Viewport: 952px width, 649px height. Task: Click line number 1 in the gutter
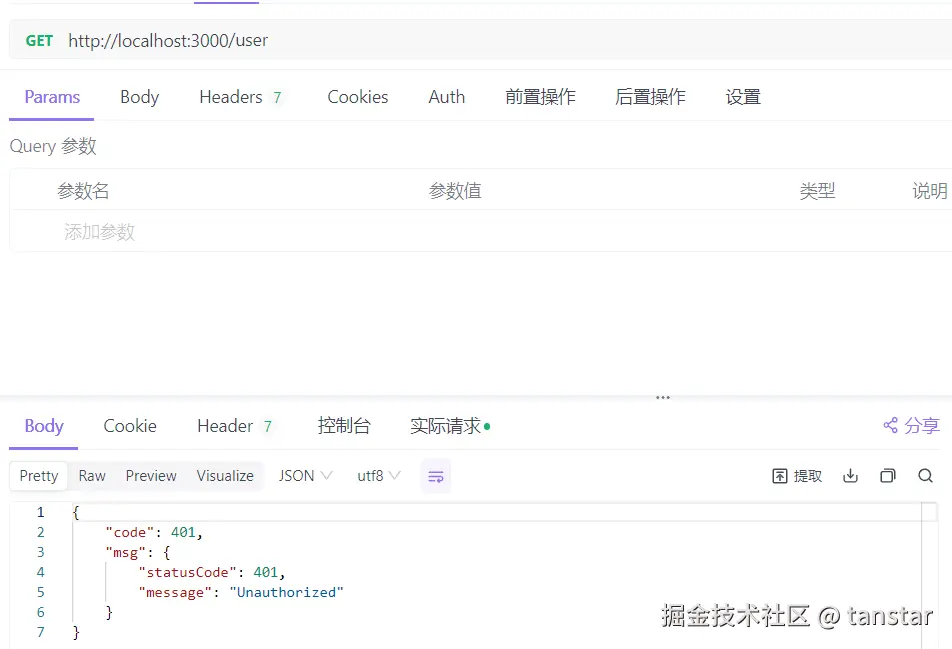41,512
